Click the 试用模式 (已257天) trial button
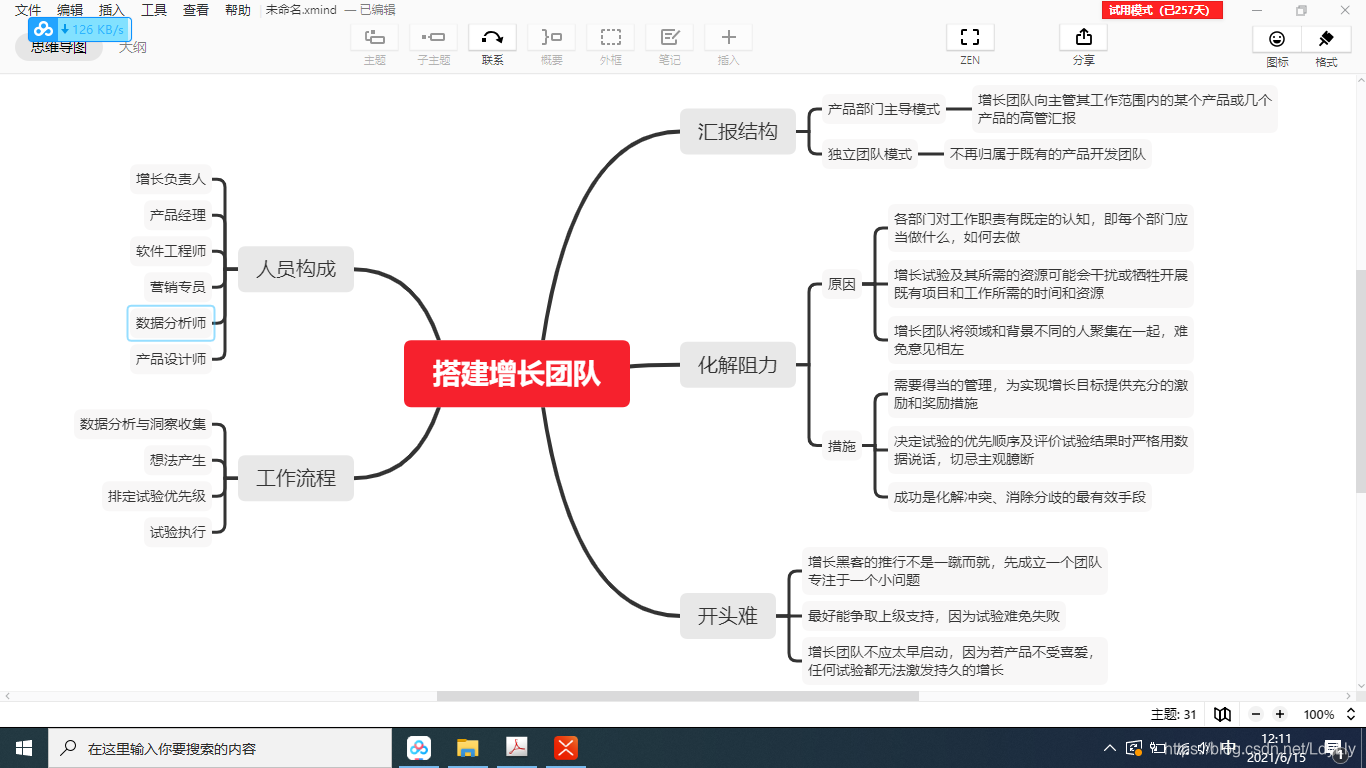 coord(1162,10)
